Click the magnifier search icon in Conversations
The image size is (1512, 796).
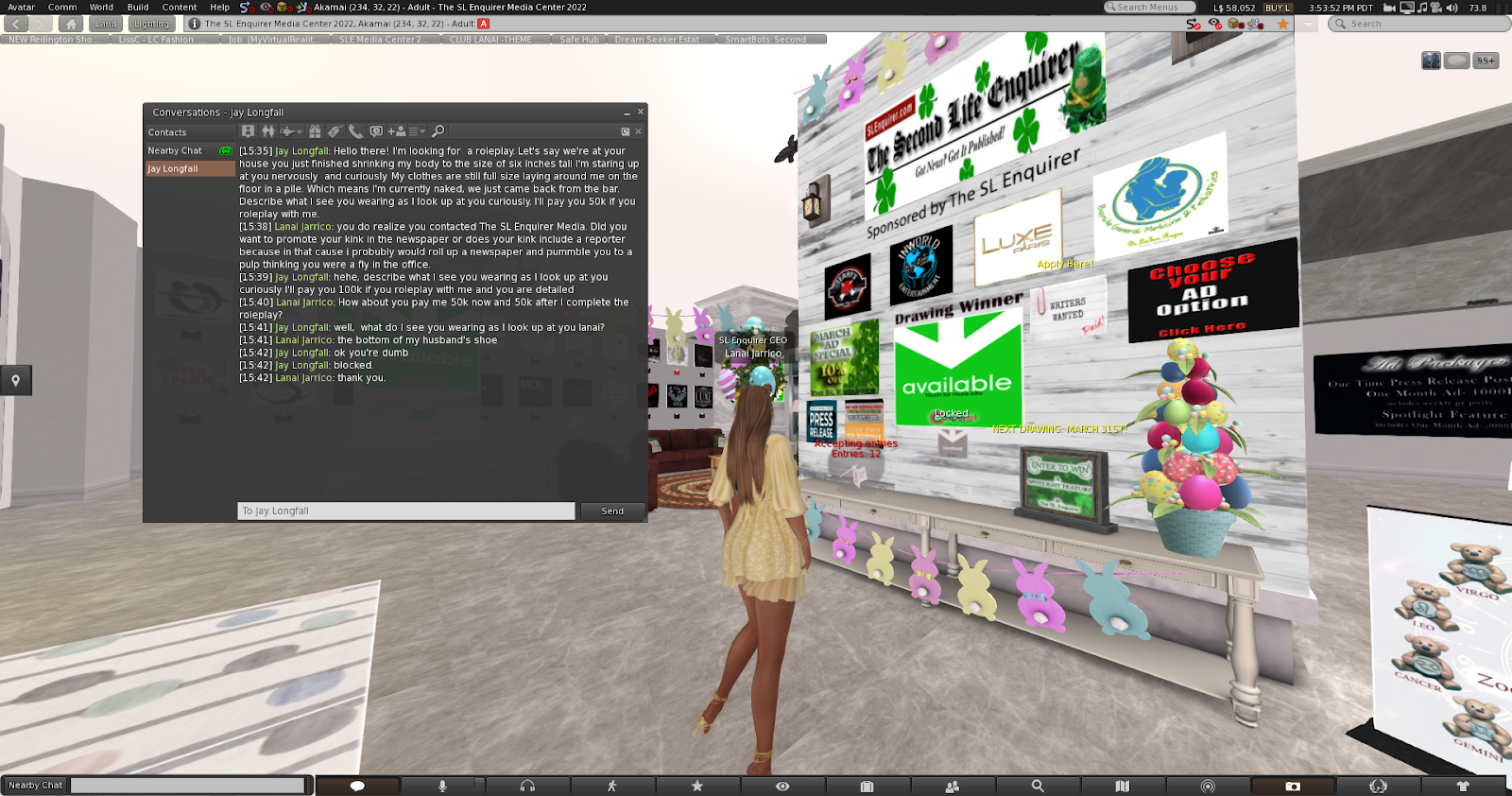(438, 131)
